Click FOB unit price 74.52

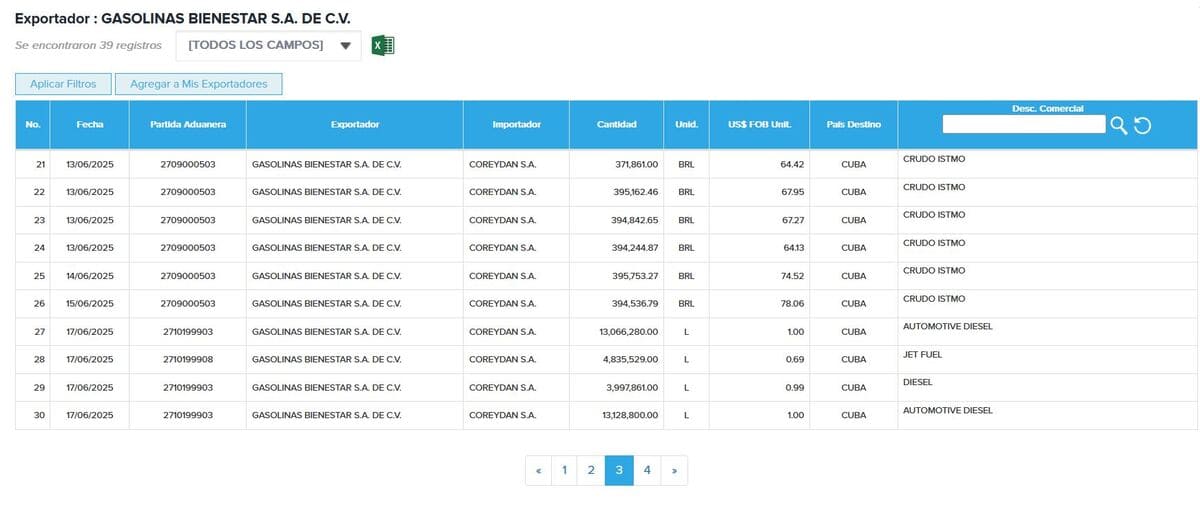pyautogui.click(x=792, y=276)
